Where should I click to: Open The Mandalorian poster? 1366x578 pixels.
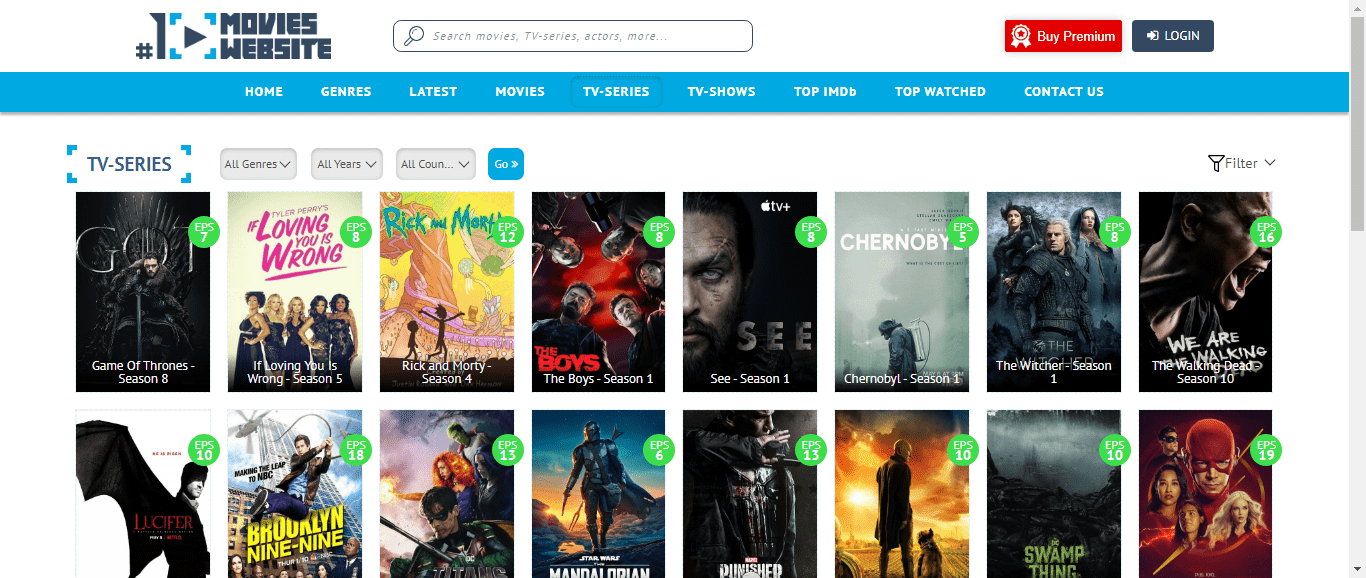(x=598, y=494)
